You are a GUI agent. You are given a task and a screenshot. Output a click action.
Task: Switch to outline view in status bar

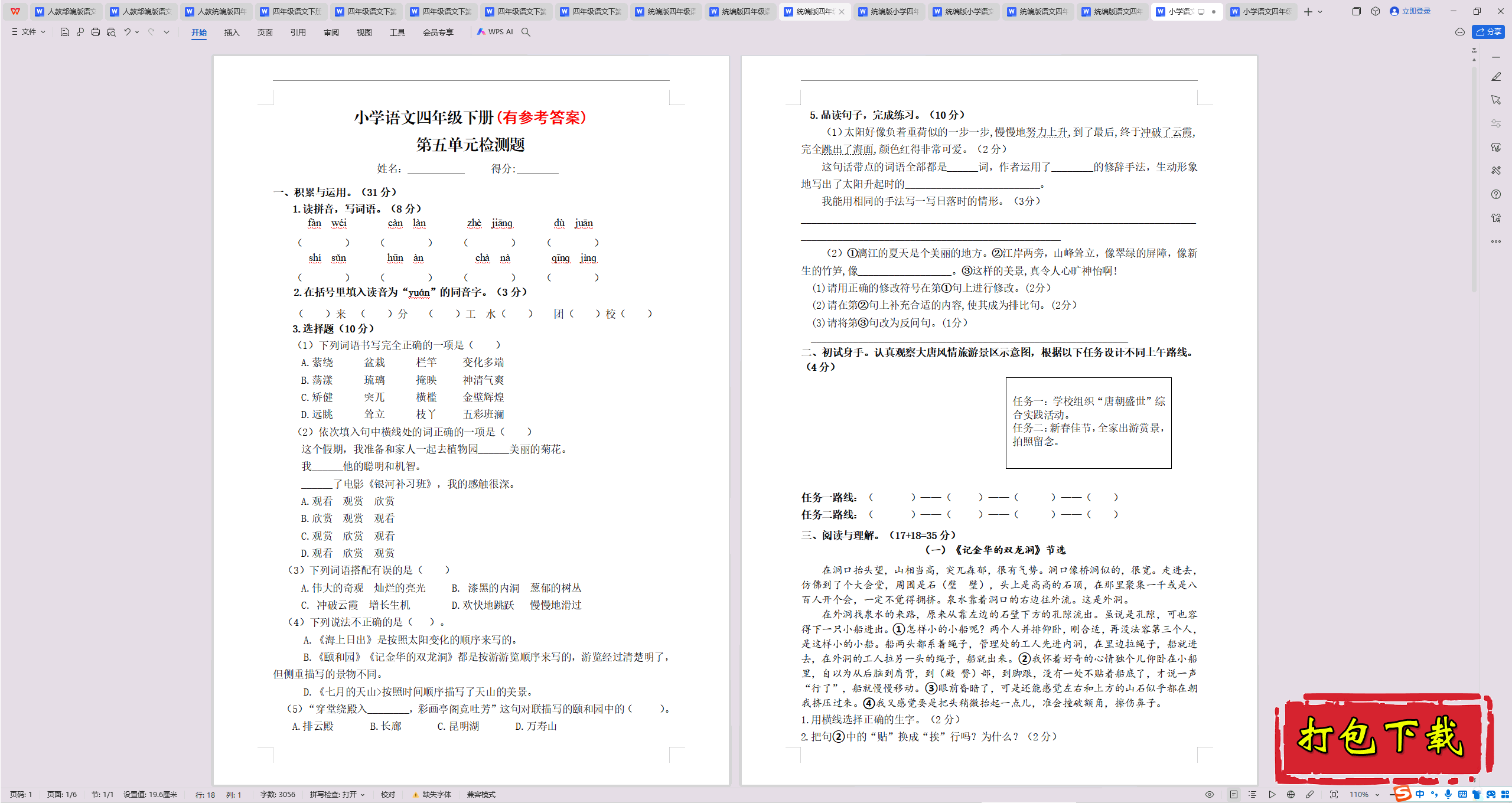click(x=1253, y=795)
